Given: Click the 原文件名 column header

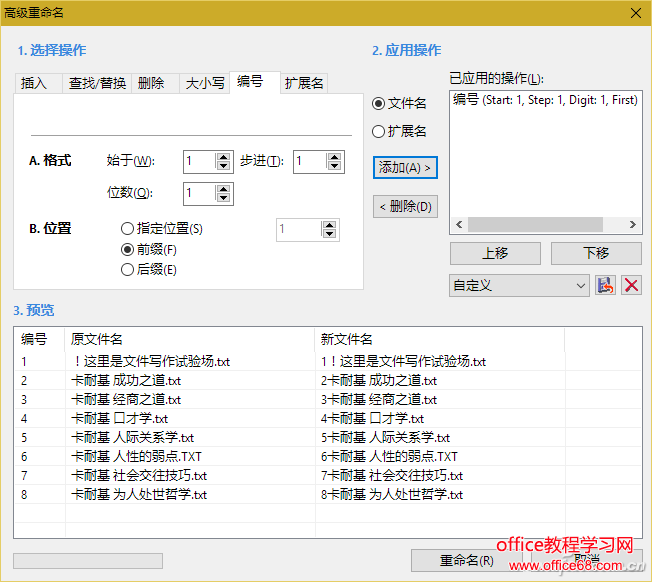Looking at the screenshot, I should coord(190,339).
